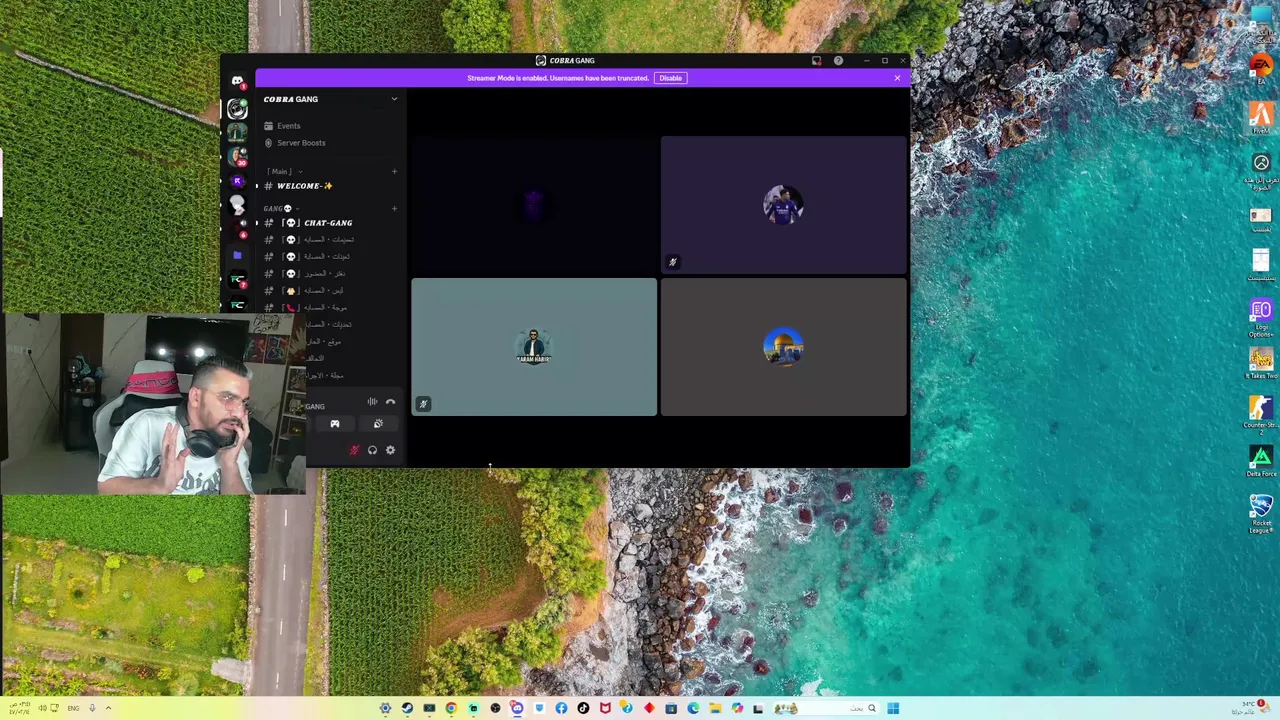Select the participant tile with purple jersey avatar
The height and width of the screenshot is (720, 1280).
point(783,205)
